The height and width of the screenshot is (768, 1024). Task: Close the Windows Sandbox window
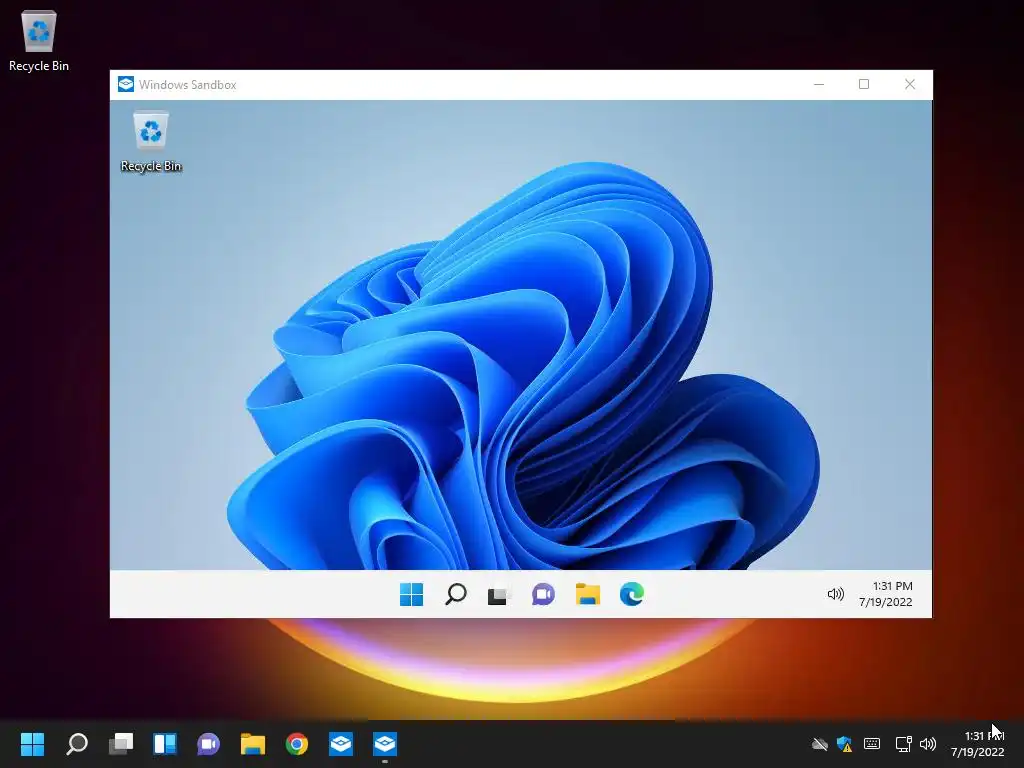(x=910, y=84)
